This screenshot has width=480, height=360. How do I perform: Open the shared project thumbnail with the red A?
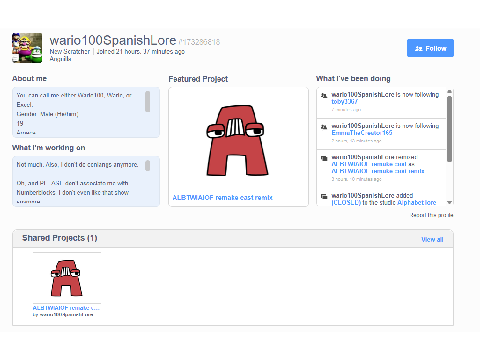click(x=66, y=278)
